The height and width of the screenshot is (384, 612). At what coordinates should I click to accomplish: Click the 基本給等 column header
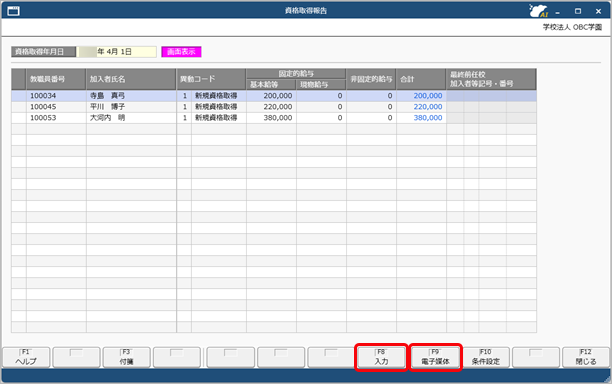(x=271, y=84)
